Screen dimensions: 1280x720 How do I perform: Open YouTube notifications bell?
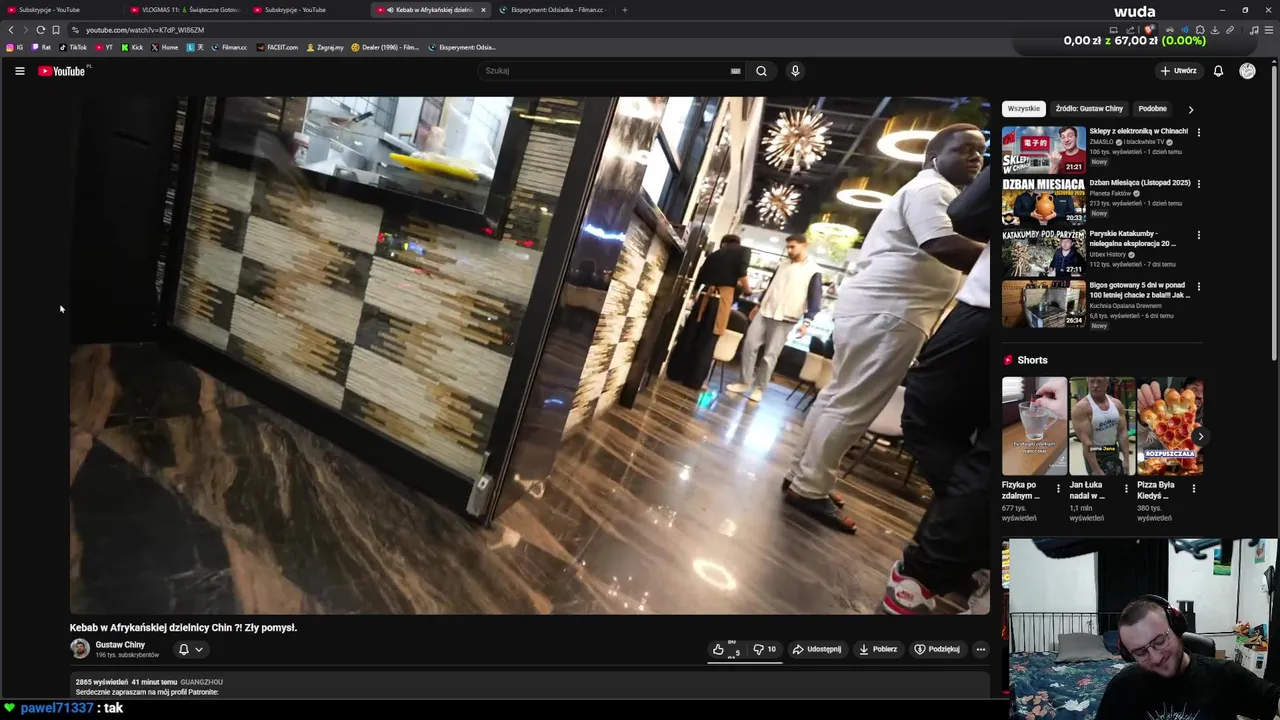(x=1218, y=71)
